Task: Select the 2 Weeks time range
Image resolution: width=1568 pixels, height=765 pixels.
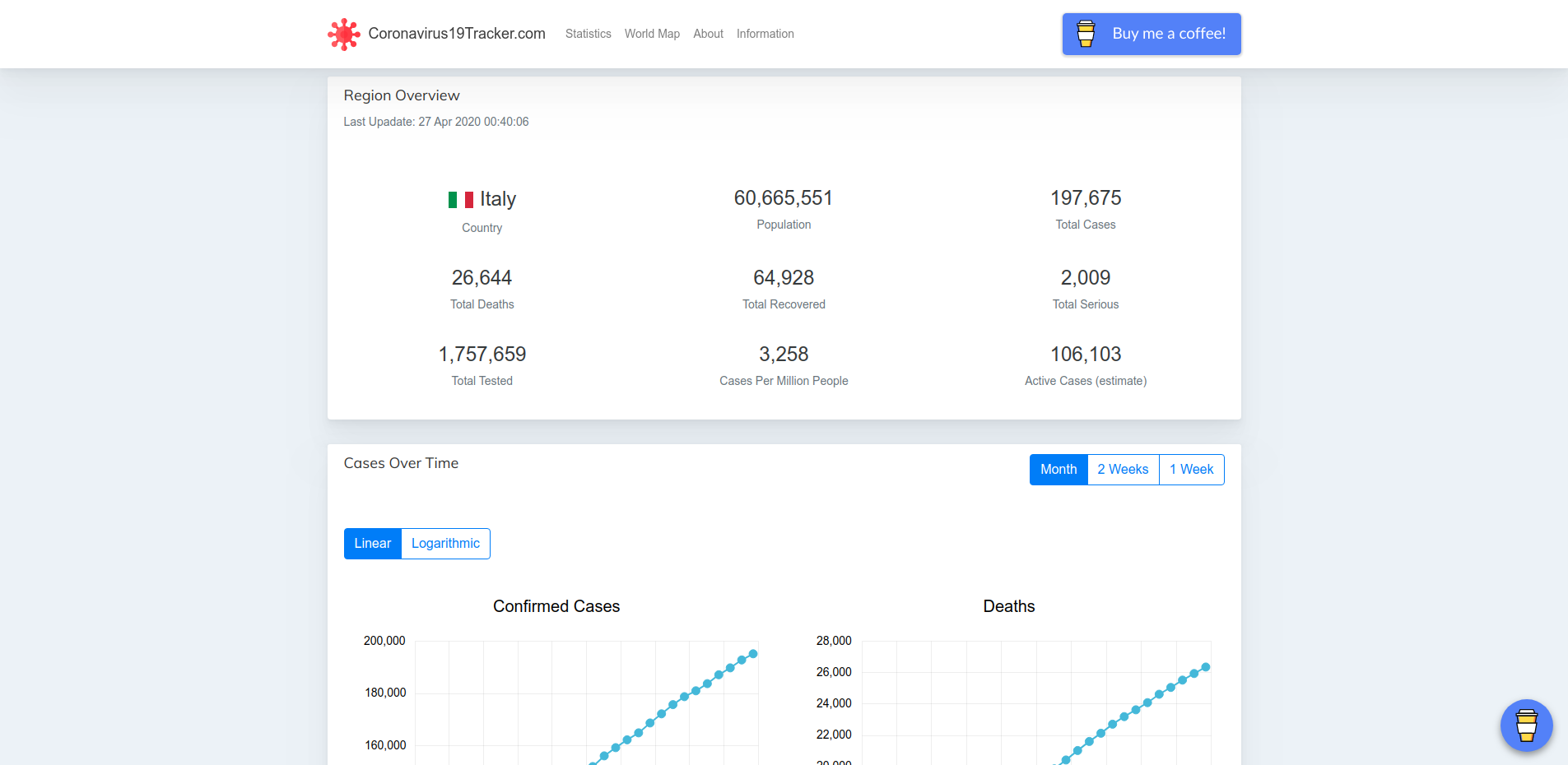Action: pyautogui.click(x=1123, y=470)
